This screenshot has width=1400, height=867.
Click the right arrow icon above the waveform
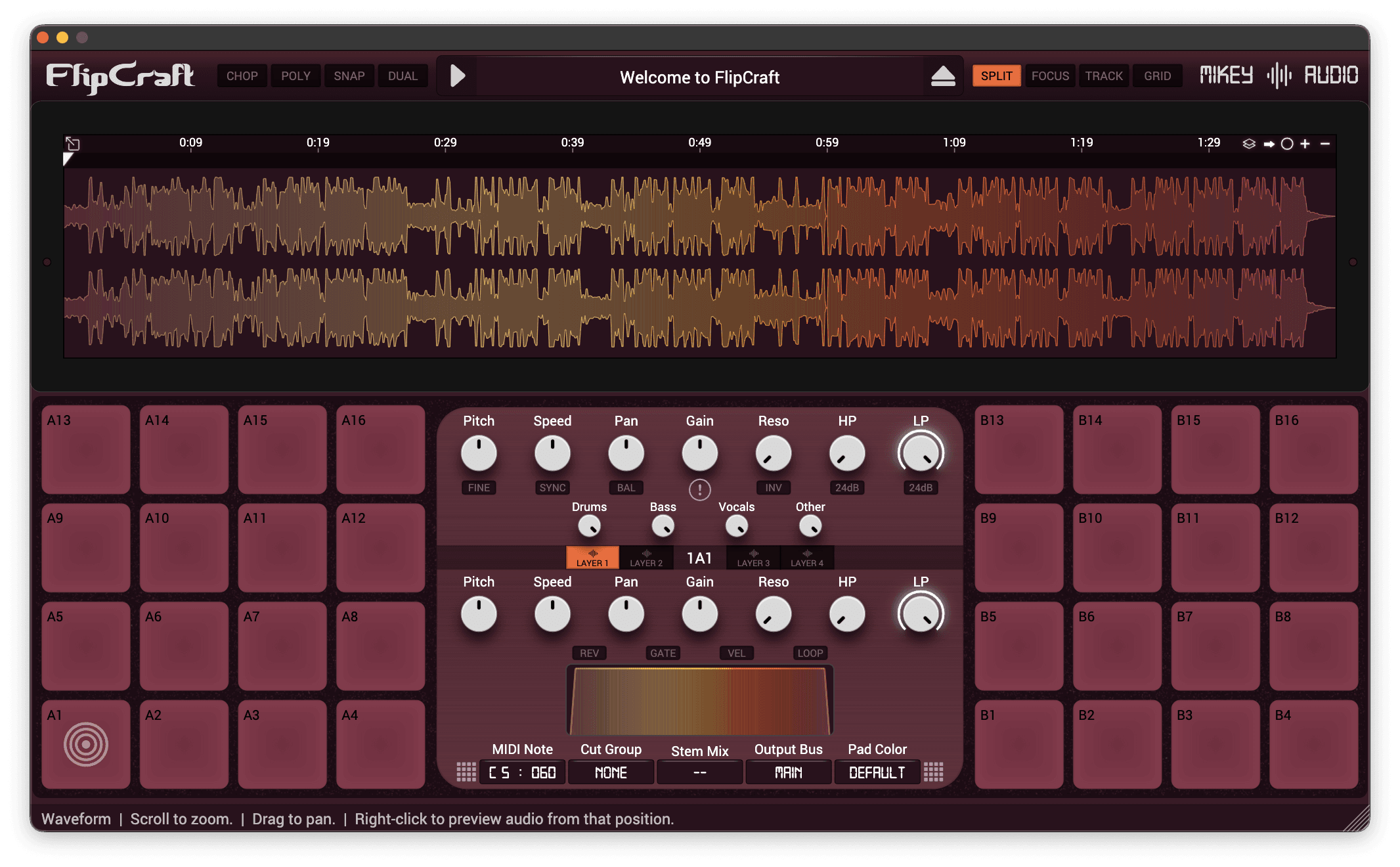(x=1269, y=144)
